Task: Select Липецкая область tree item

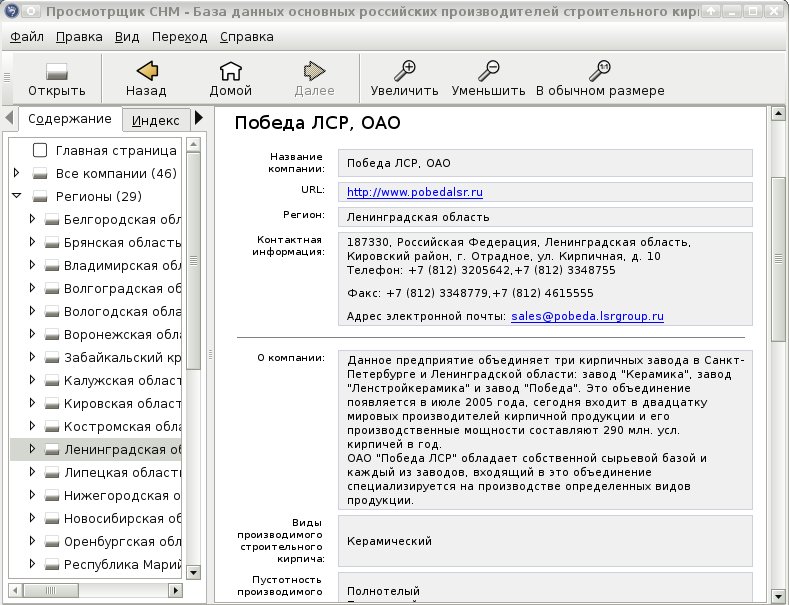Action: [122, 473]
